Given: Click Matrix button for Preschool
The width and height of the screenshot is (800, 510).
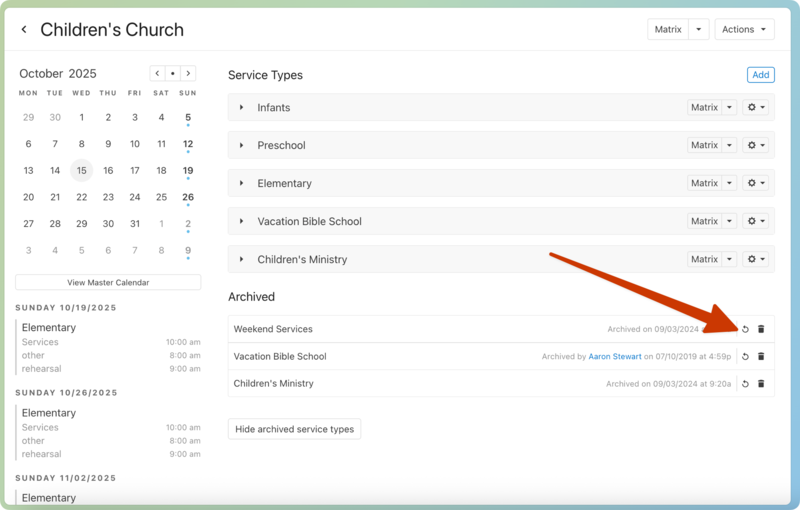Looking at the screenshot, I should (x=704, y=145).
